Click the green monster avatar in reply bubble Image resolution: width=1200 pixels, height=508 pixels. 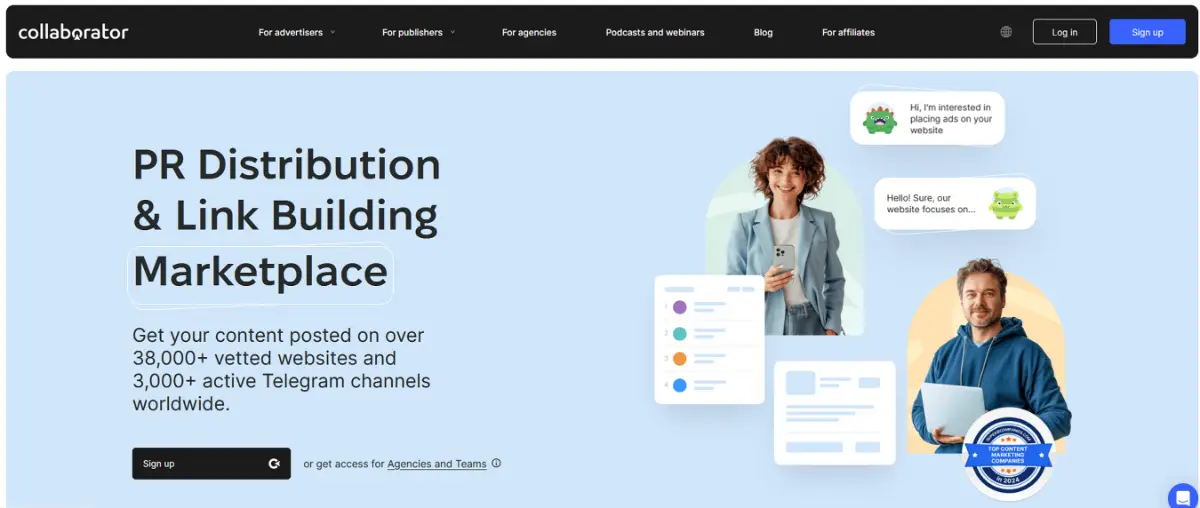click(1005, 204)
